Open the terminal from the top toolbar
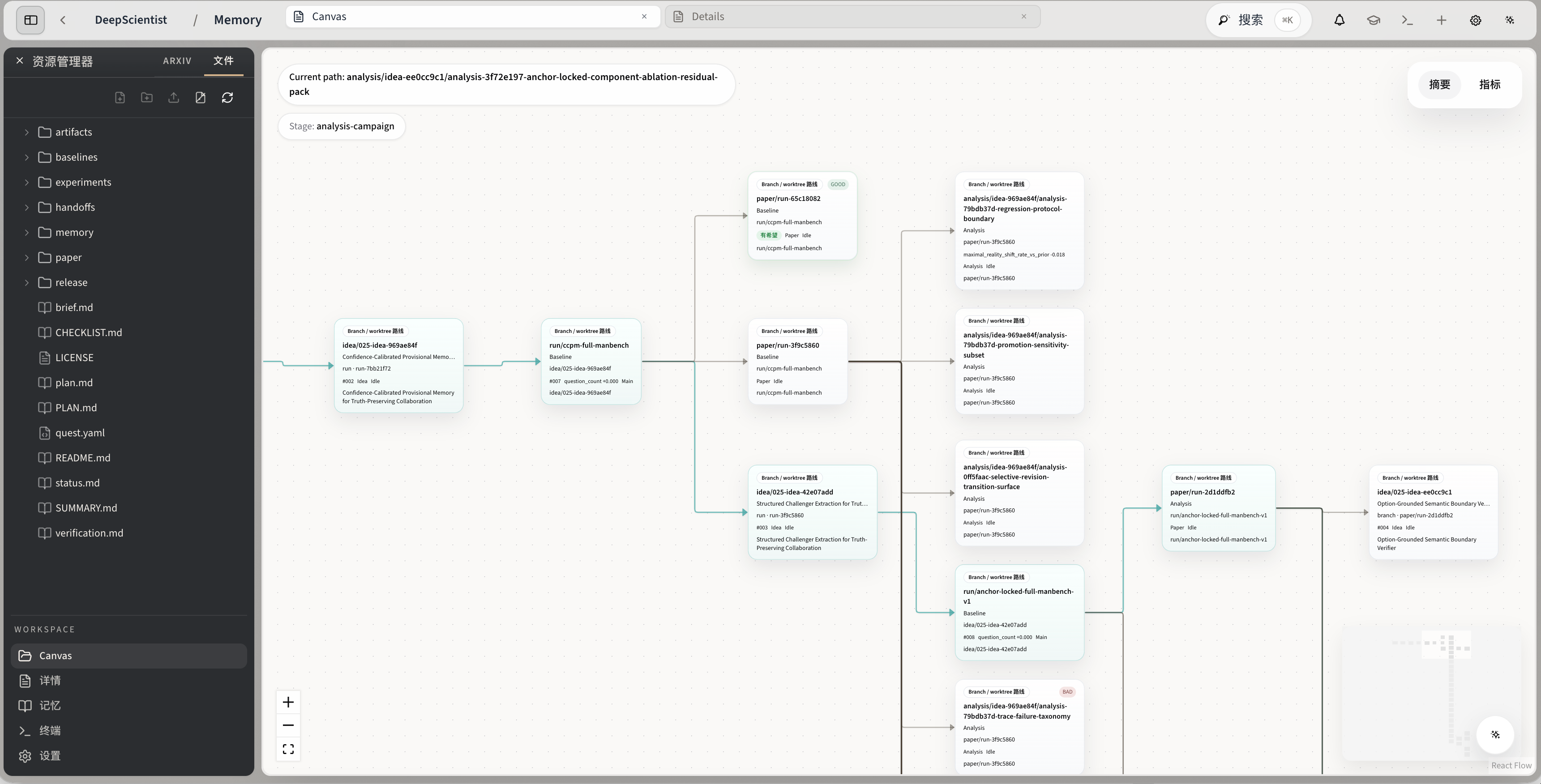 tap(1407, 20)
